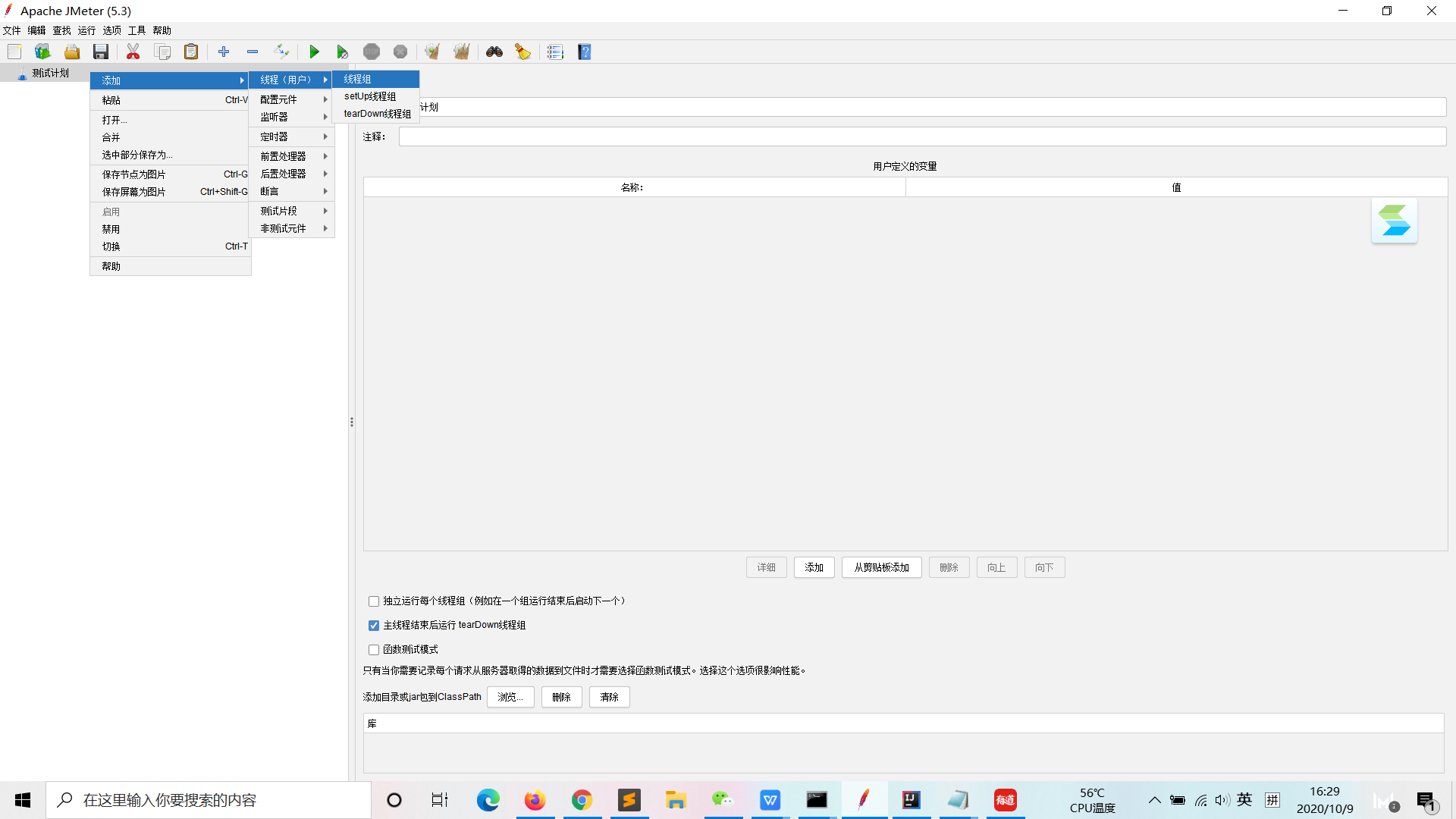Image resolution: width=1456 pixels, height=819 pixels.
Task: Expand the 前置处理器 submenu
Action: tap(292, 156)
